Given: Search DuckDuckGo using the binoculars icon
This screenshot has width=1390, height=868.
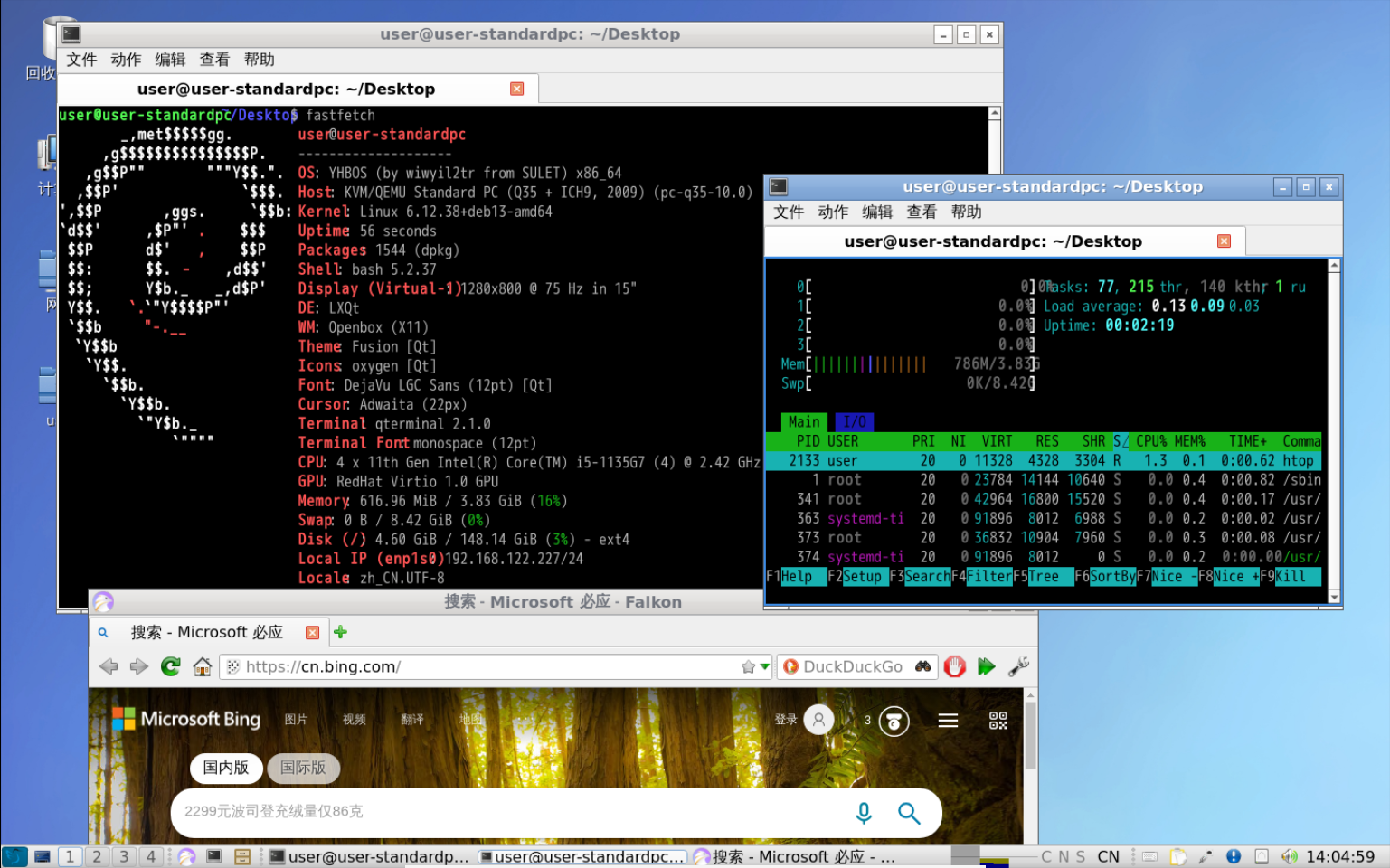Looking at the screenshot, I should [922, 666].
